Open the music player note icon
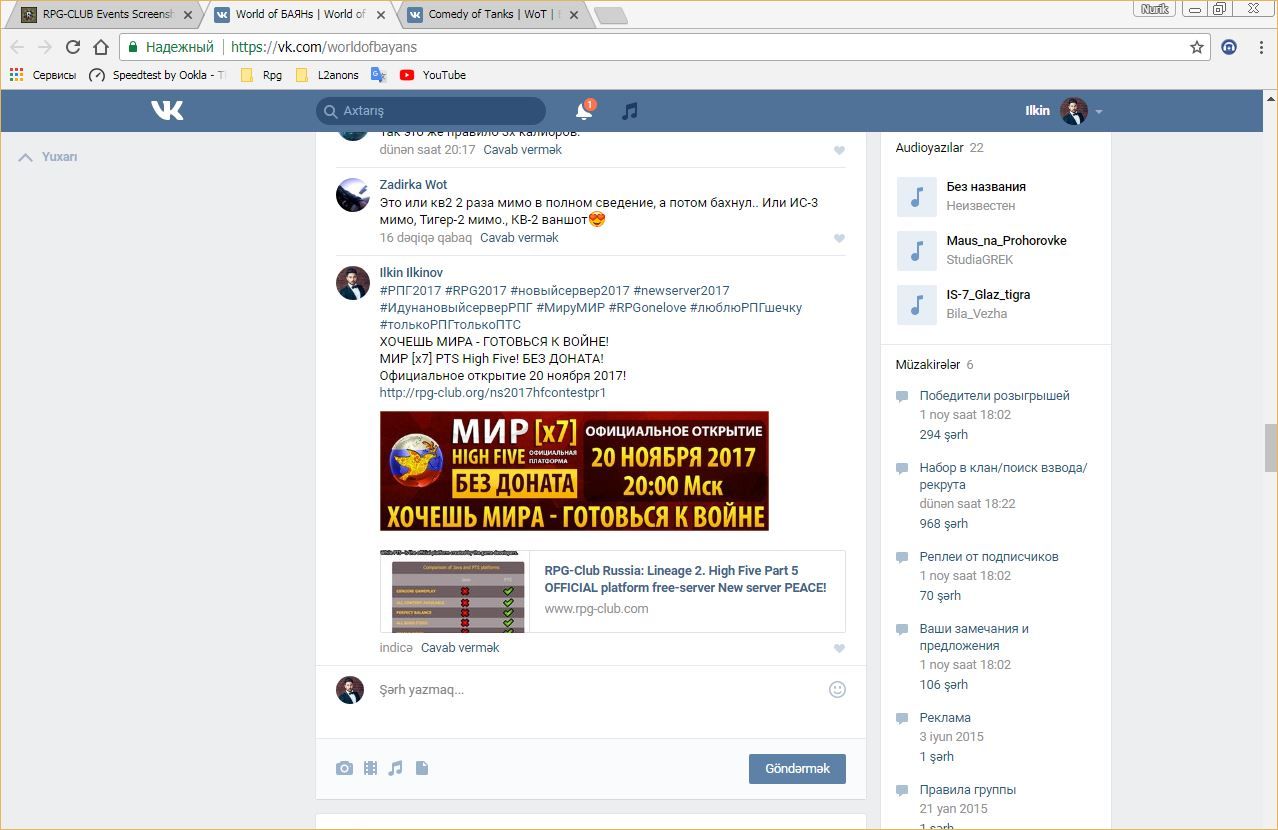Viewport: 1278px width, 830px height. click(629, 111)
